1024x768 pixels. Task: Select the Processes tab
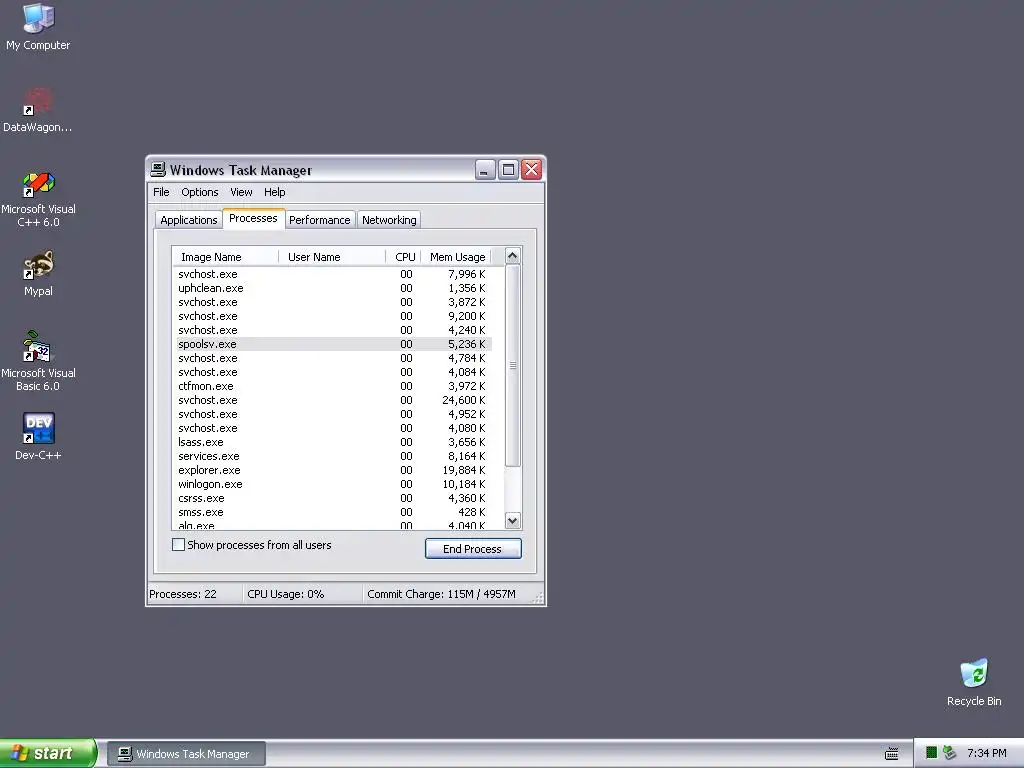click(253, 218)
